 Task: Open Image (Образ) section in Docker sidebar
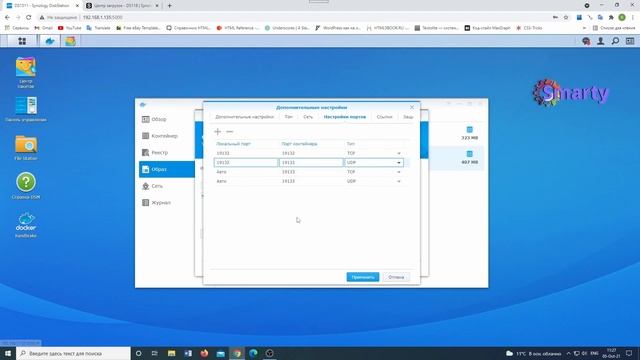click(167, 169)
